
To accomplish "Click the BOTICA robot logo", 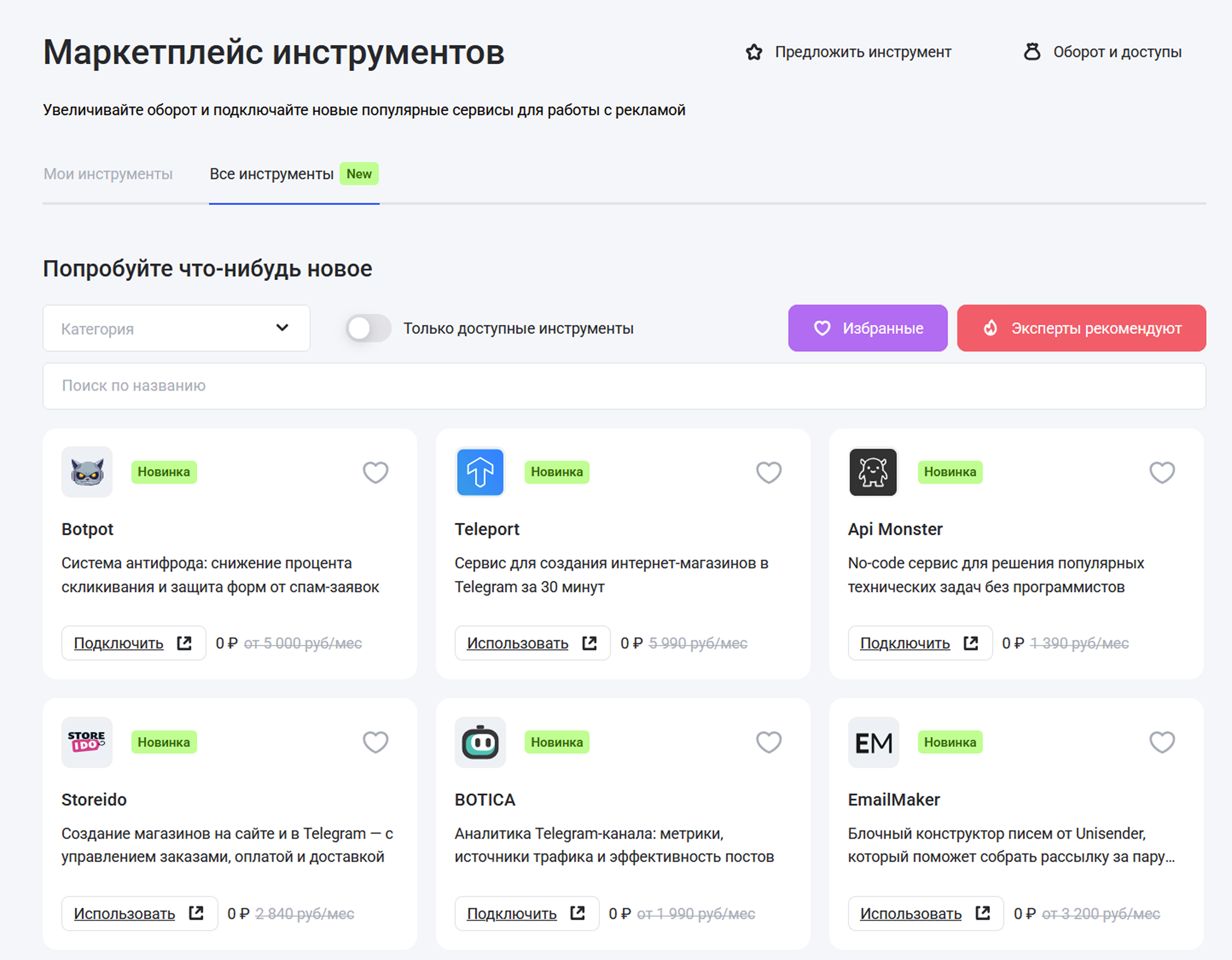I will click(480, 742).
